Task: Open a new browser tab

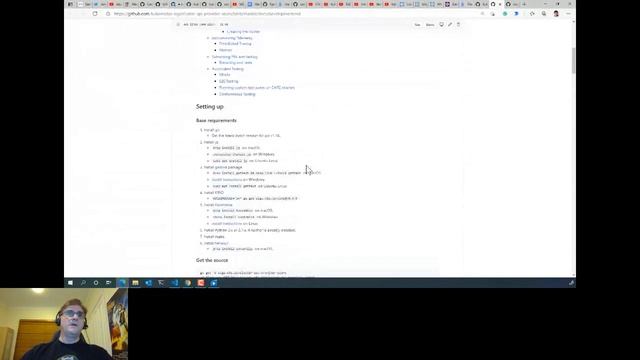Action: (x=524, y=4)
